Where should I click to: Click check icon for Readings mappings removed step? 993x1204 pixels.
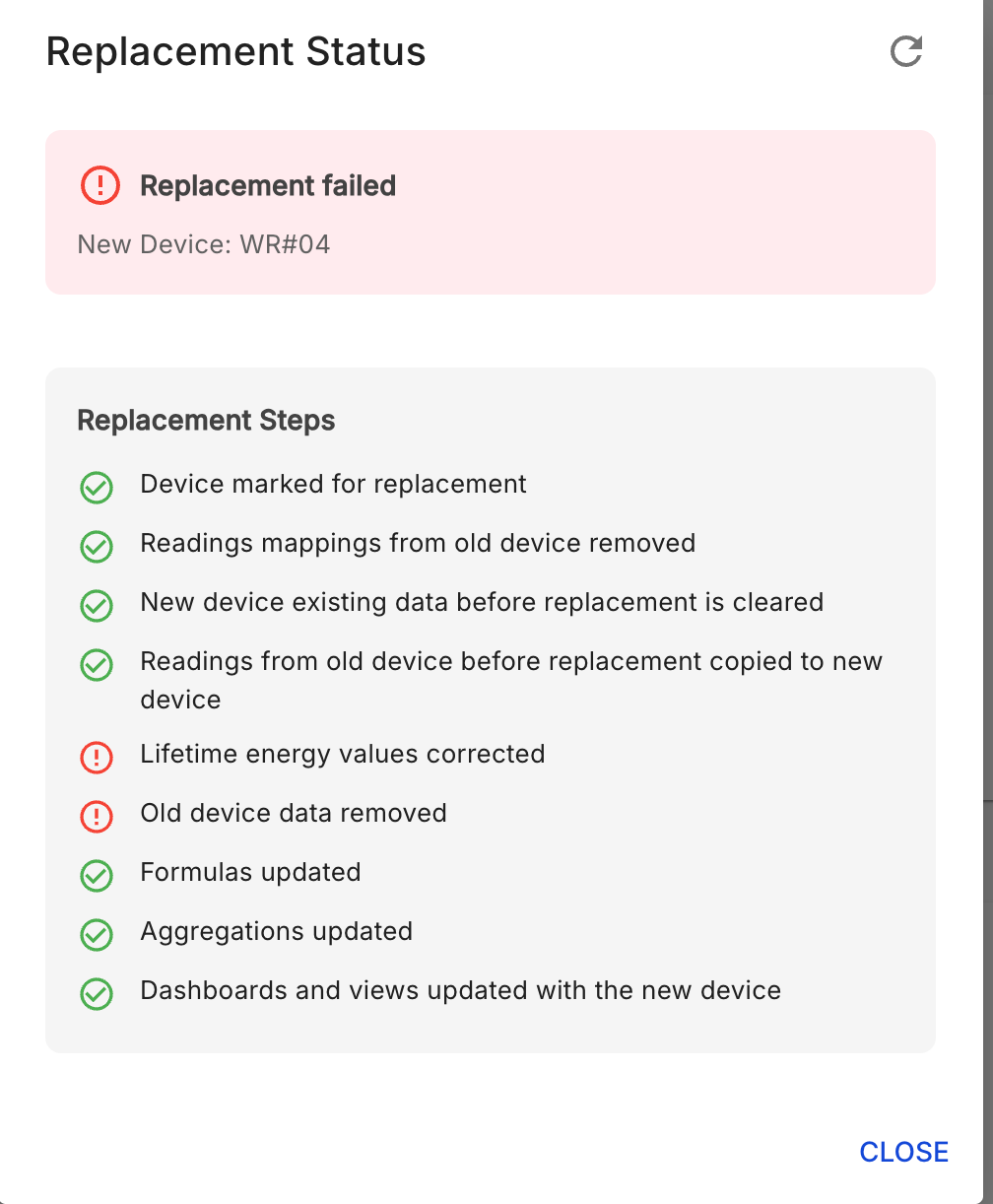tap(96, 546)
